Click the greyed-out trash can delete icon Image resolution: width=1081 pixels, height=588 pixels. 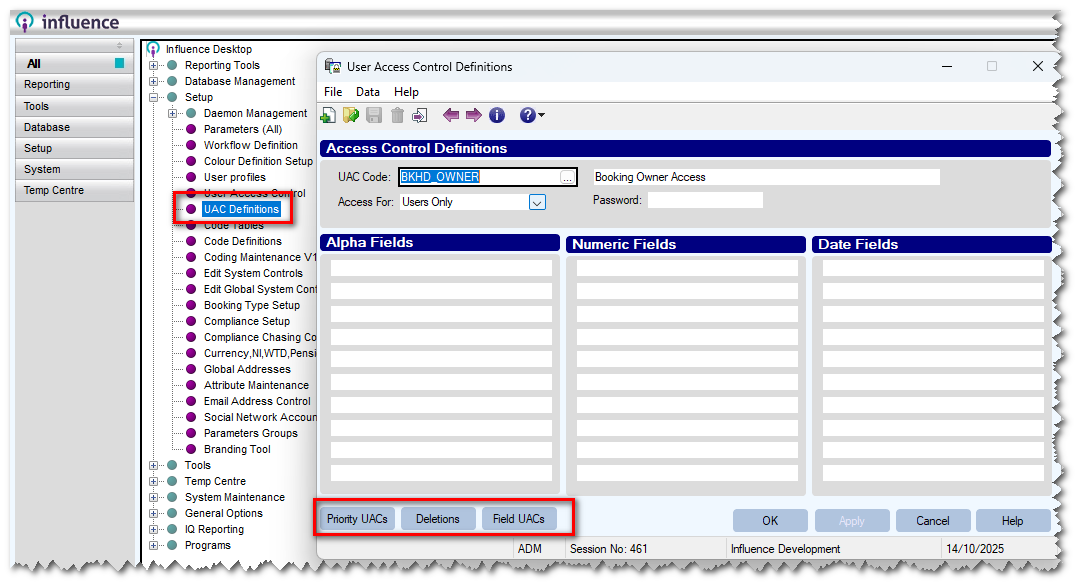click(397, 116)
